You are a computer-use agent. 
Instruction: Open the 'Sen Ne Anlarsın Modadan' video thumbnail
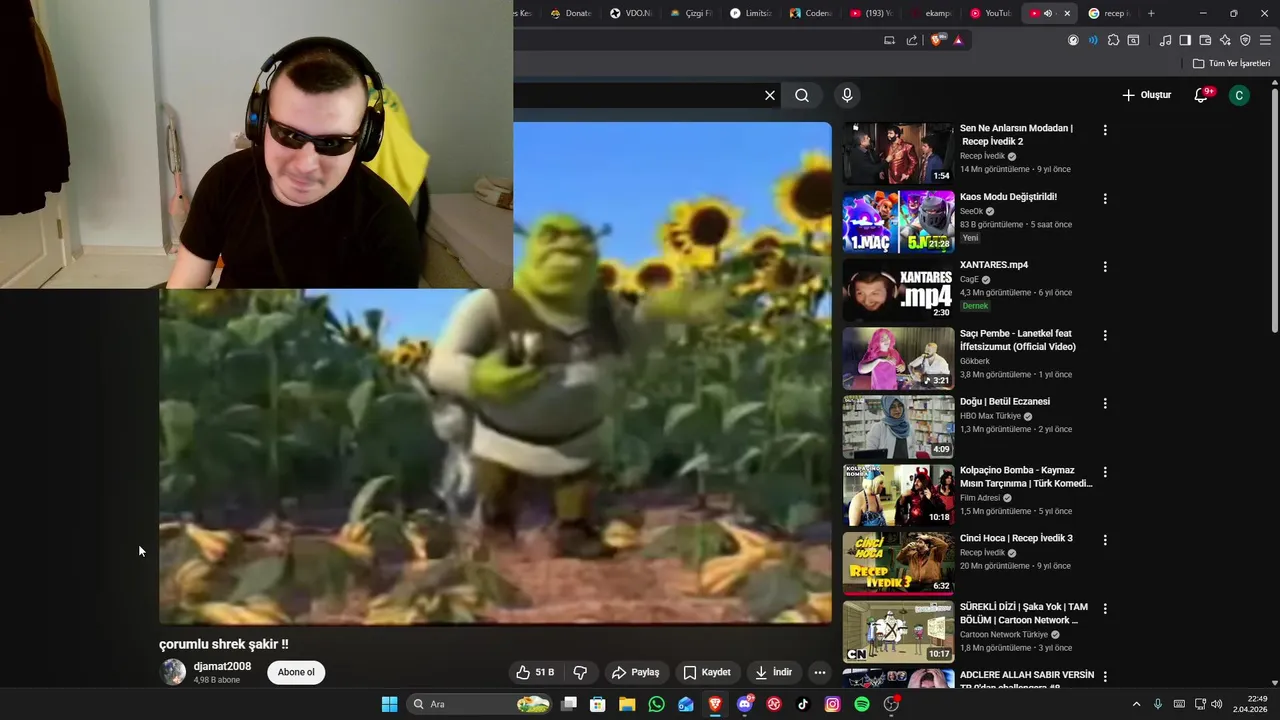[898, 153]
